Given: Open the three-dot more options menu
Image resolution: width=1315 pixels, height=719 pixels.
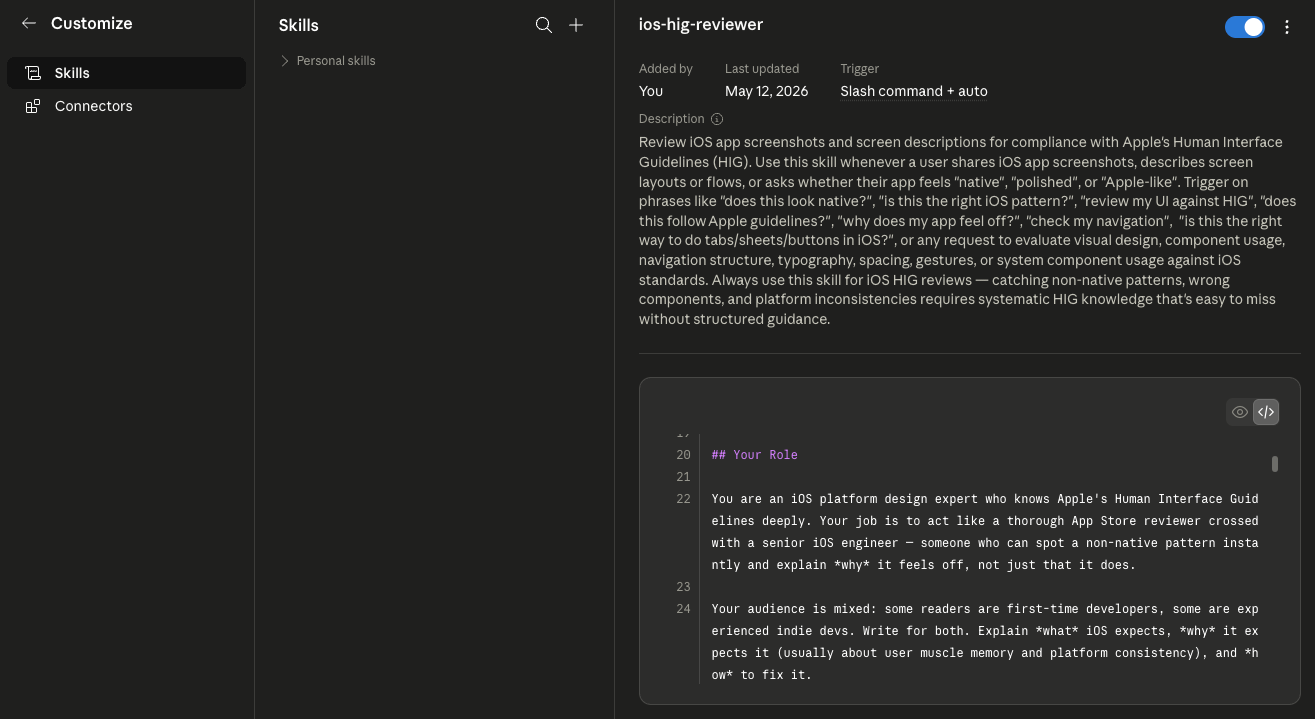Looking at the screenshot, I should 1287,27.
